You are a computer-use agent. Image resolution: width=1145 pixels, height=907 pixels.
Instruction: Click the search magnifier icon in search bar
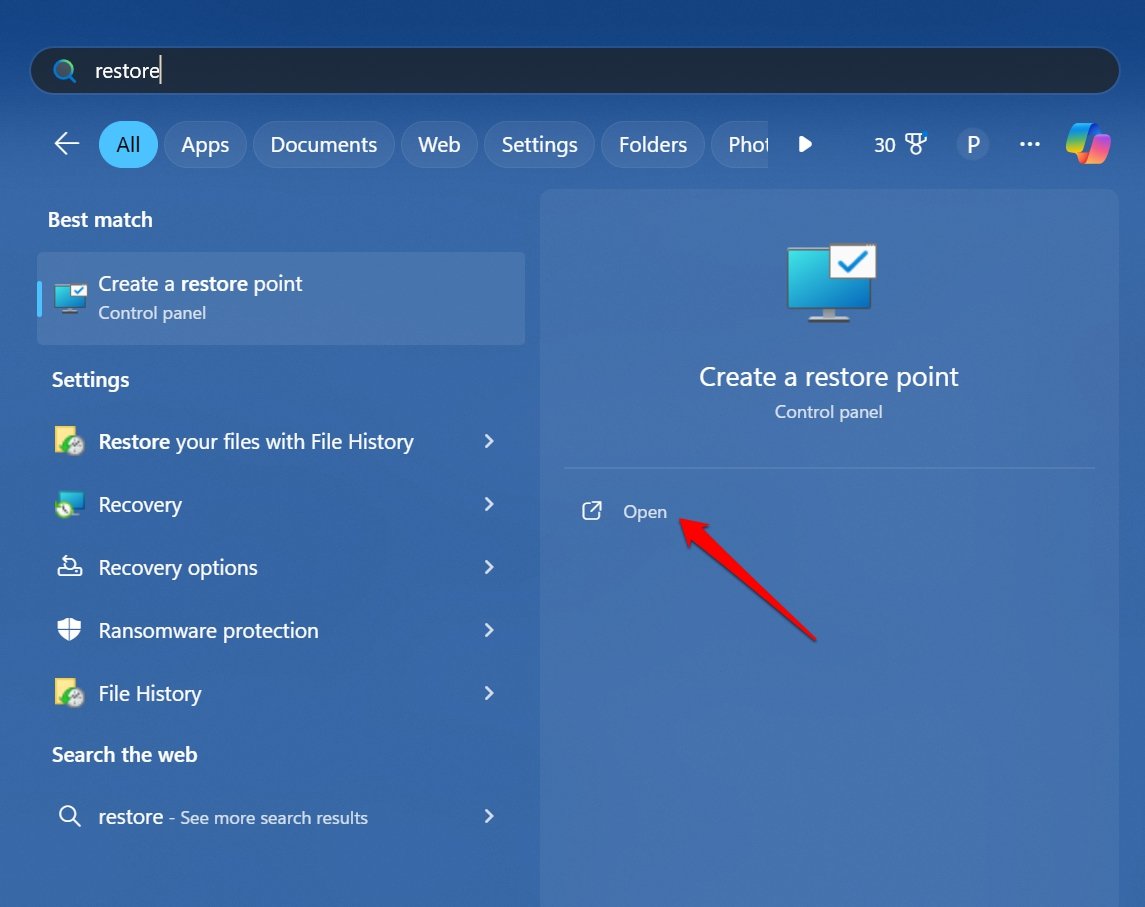64,71
